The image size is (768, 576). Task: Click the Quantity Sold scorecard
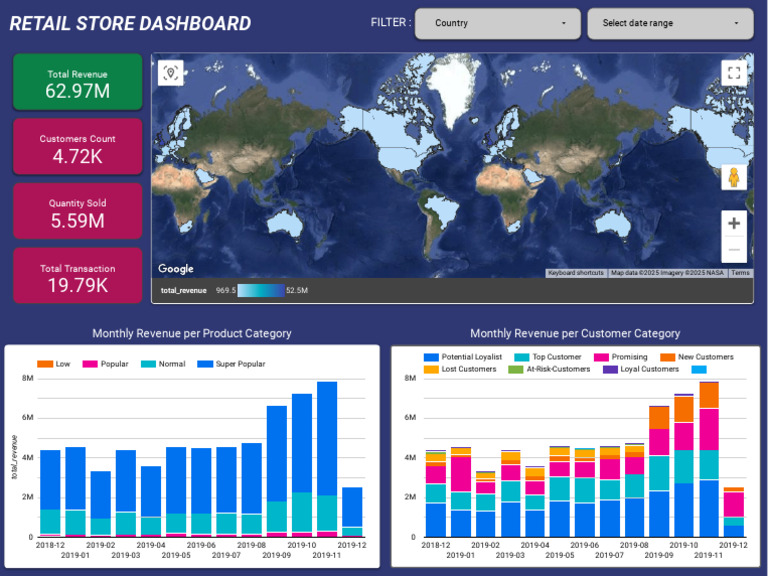click(77, 211)
